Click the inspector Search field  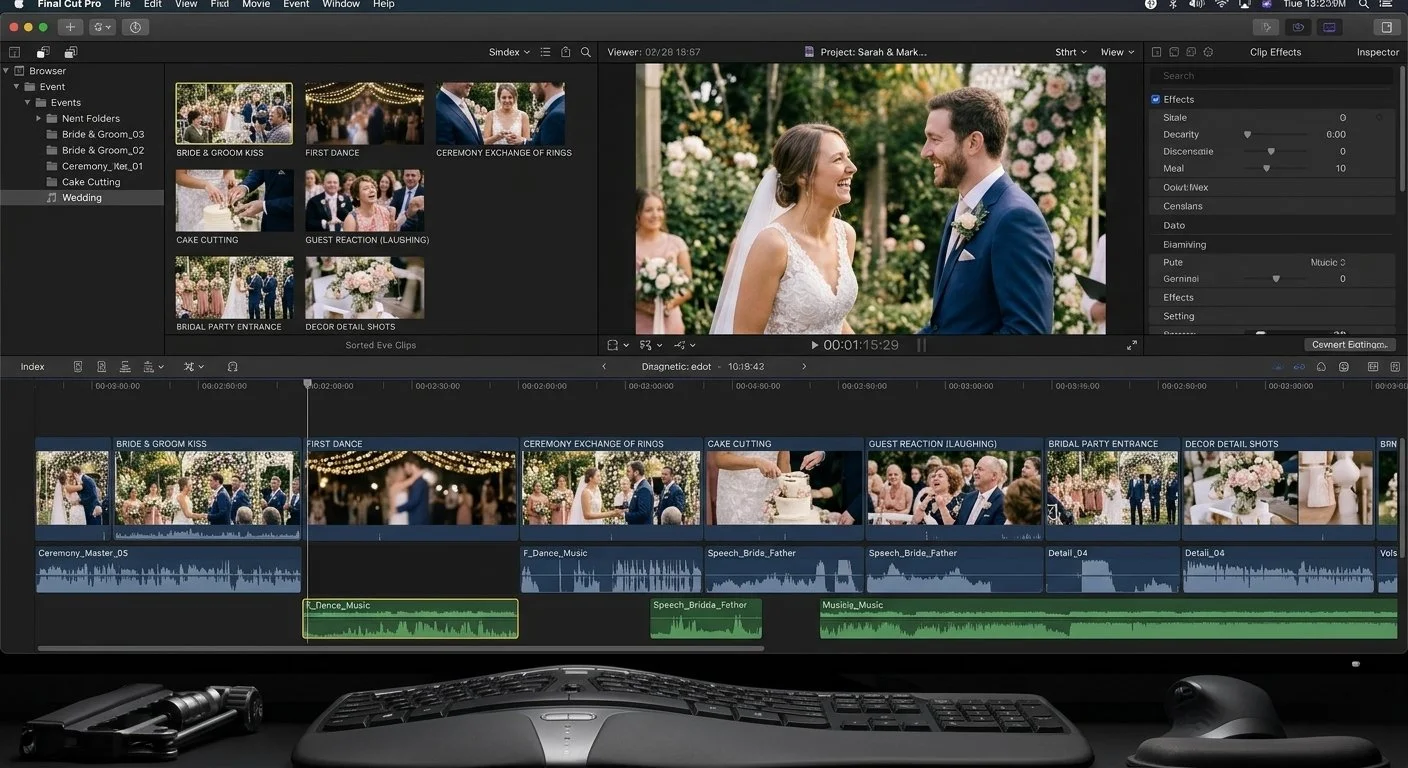click(x=1272, y=76)
